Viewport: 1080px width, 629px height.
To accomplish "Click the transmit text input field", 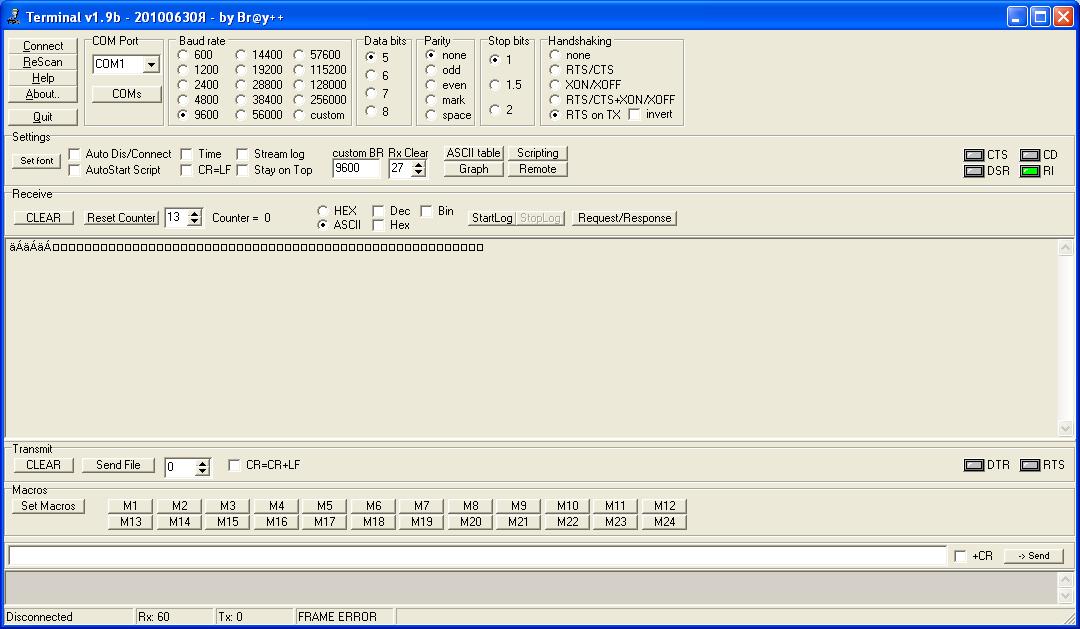I will [476, 556].
